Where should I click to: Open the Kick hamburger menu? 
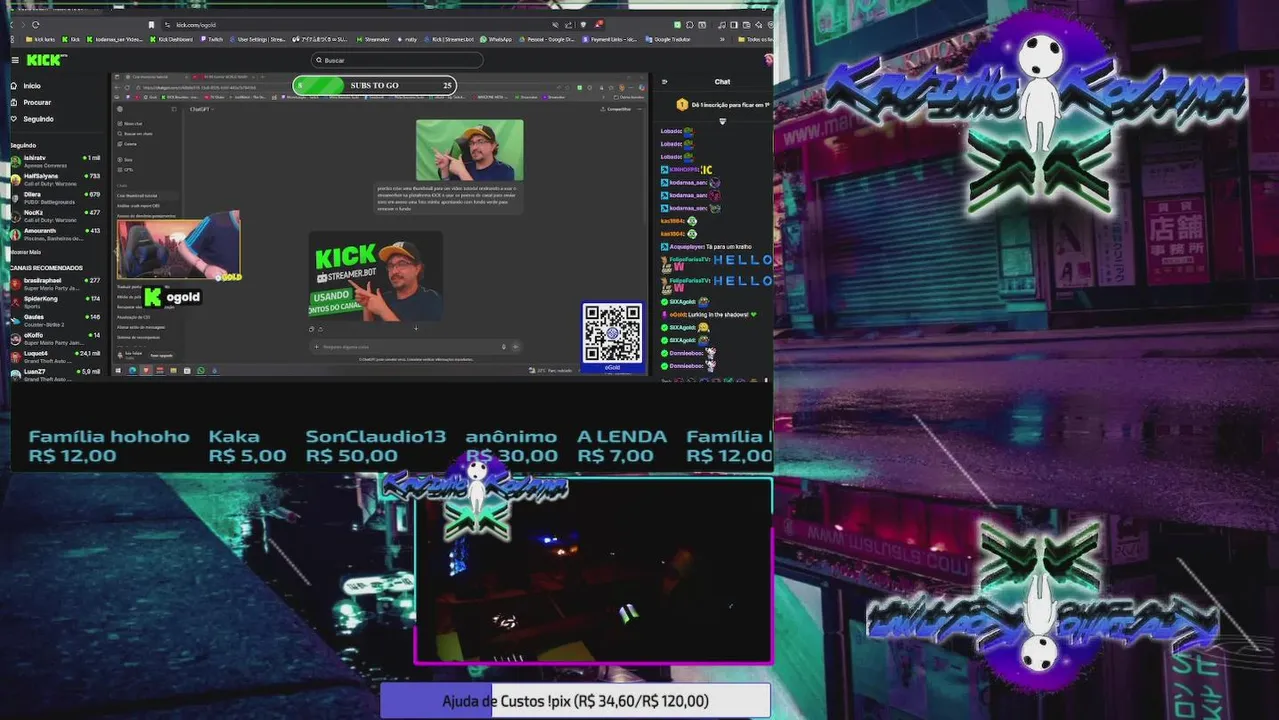(15, 60)
